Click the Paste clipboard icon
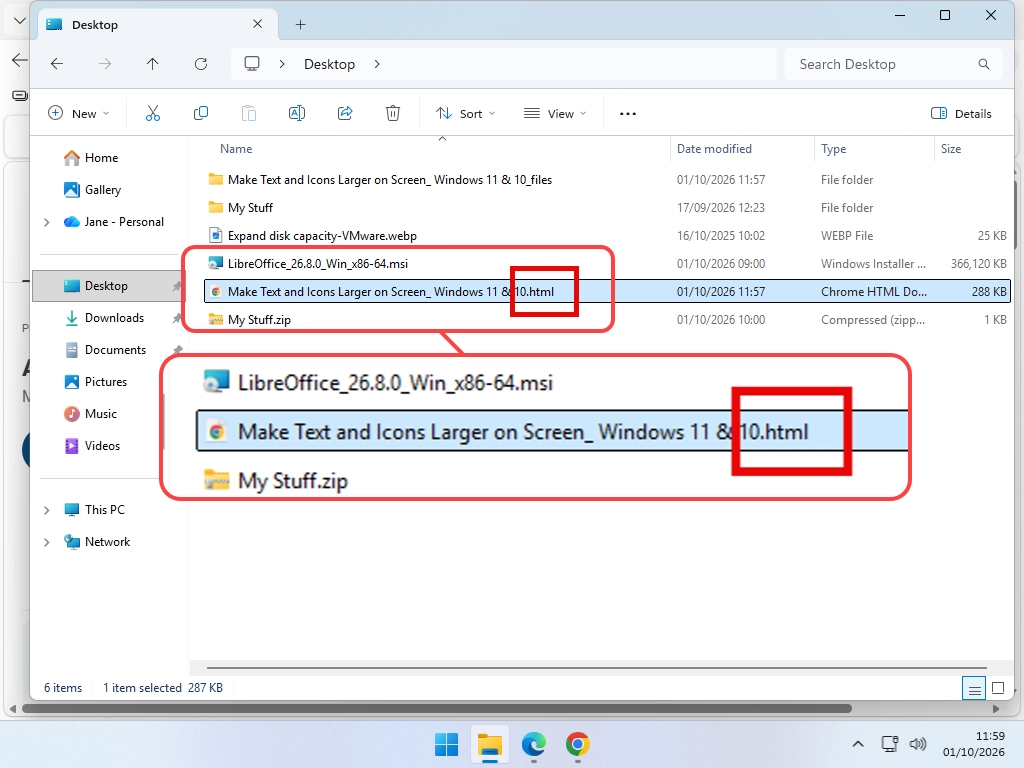The width and height of the screenshot is (1024, 768). click(249, 114)
